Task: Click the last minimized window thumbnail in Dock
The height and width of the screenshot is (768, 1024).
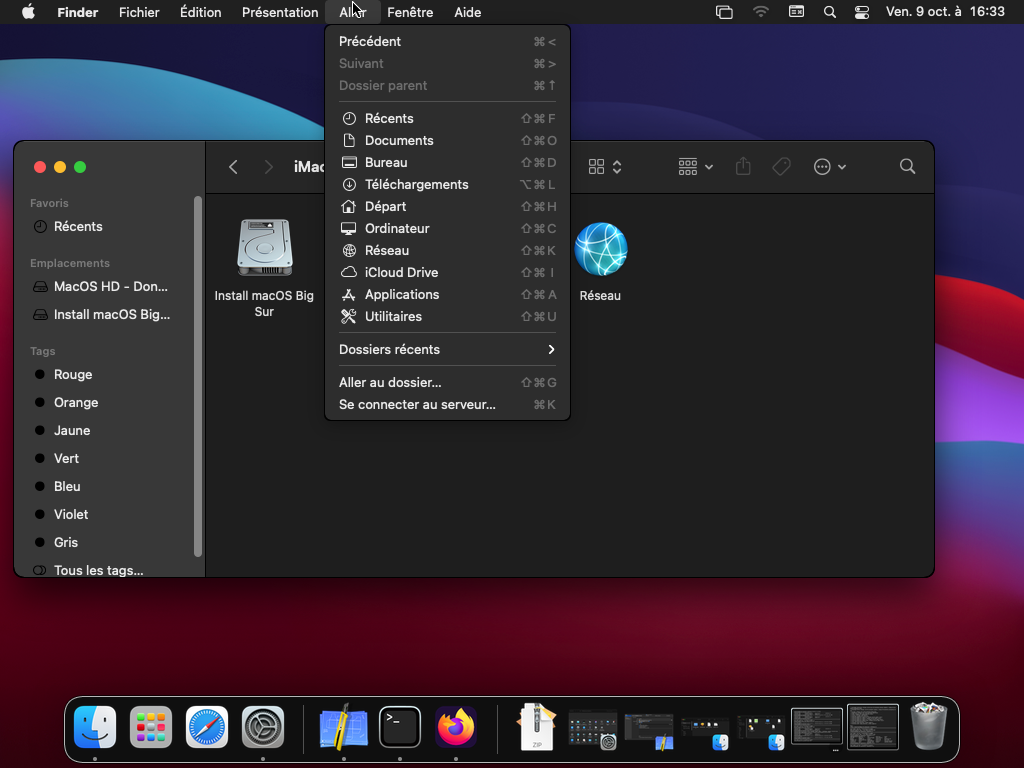Action: coord(873,727)
